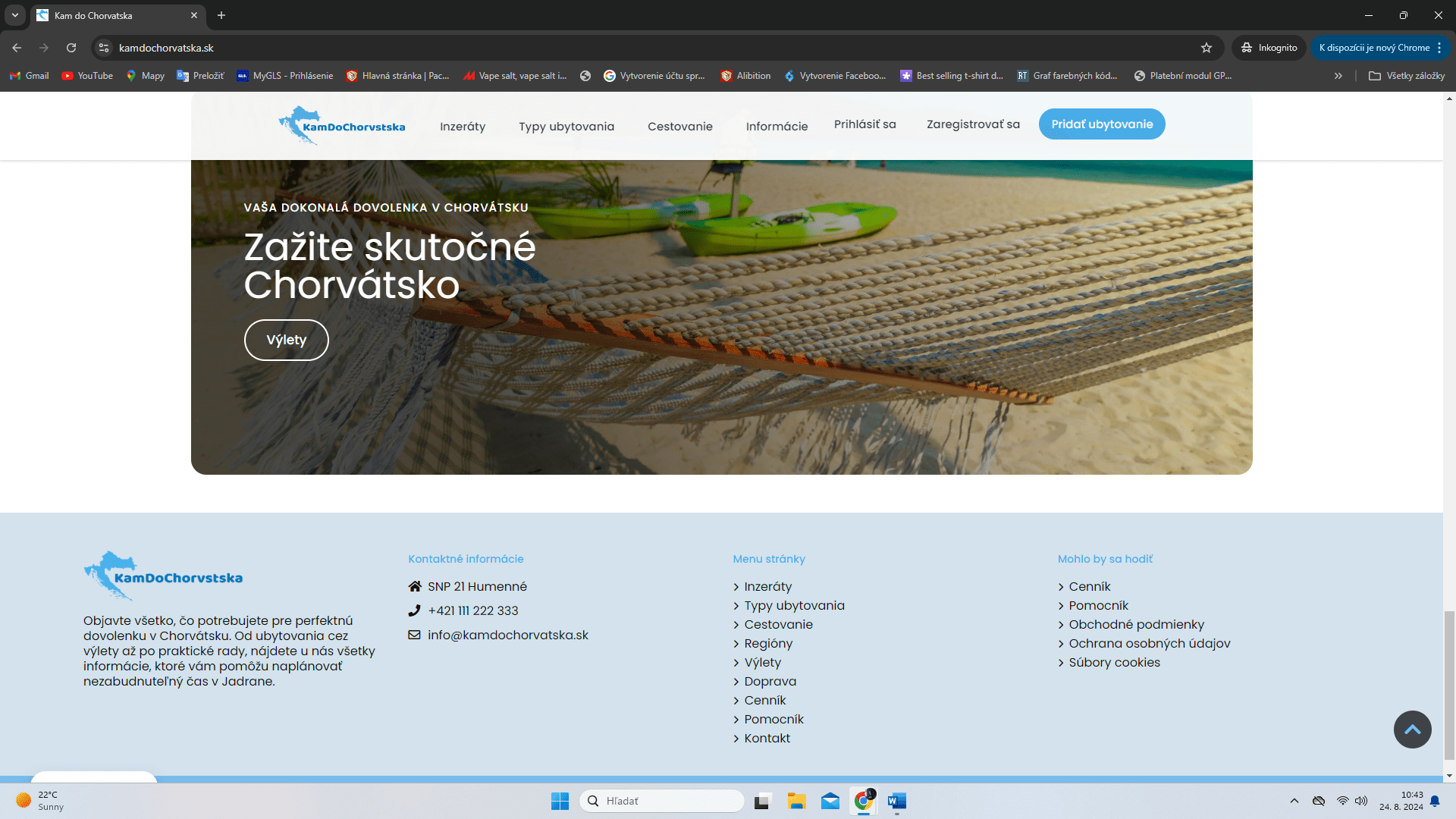This screenshot has width=1456, height=819.
Task: Click Prihlásiť sa link
Action: (865, 124)
